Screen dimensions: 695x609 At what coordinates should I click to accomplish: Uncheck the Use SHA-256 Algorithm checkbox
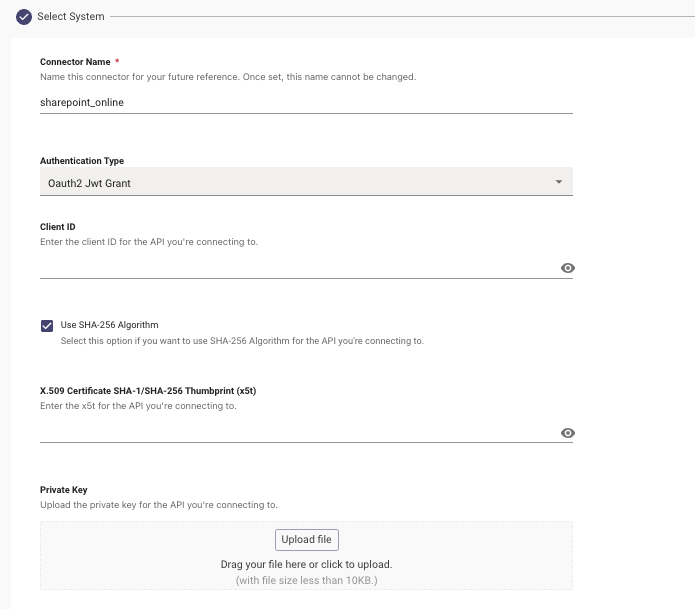click(x=47, y=326)
